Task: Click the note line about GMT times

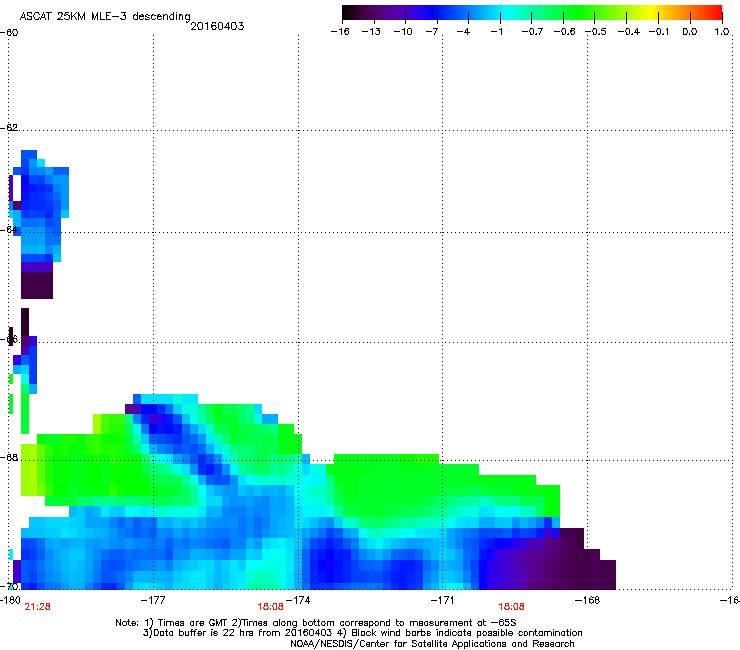Action: pyautogui.click(x=316, y=623)
